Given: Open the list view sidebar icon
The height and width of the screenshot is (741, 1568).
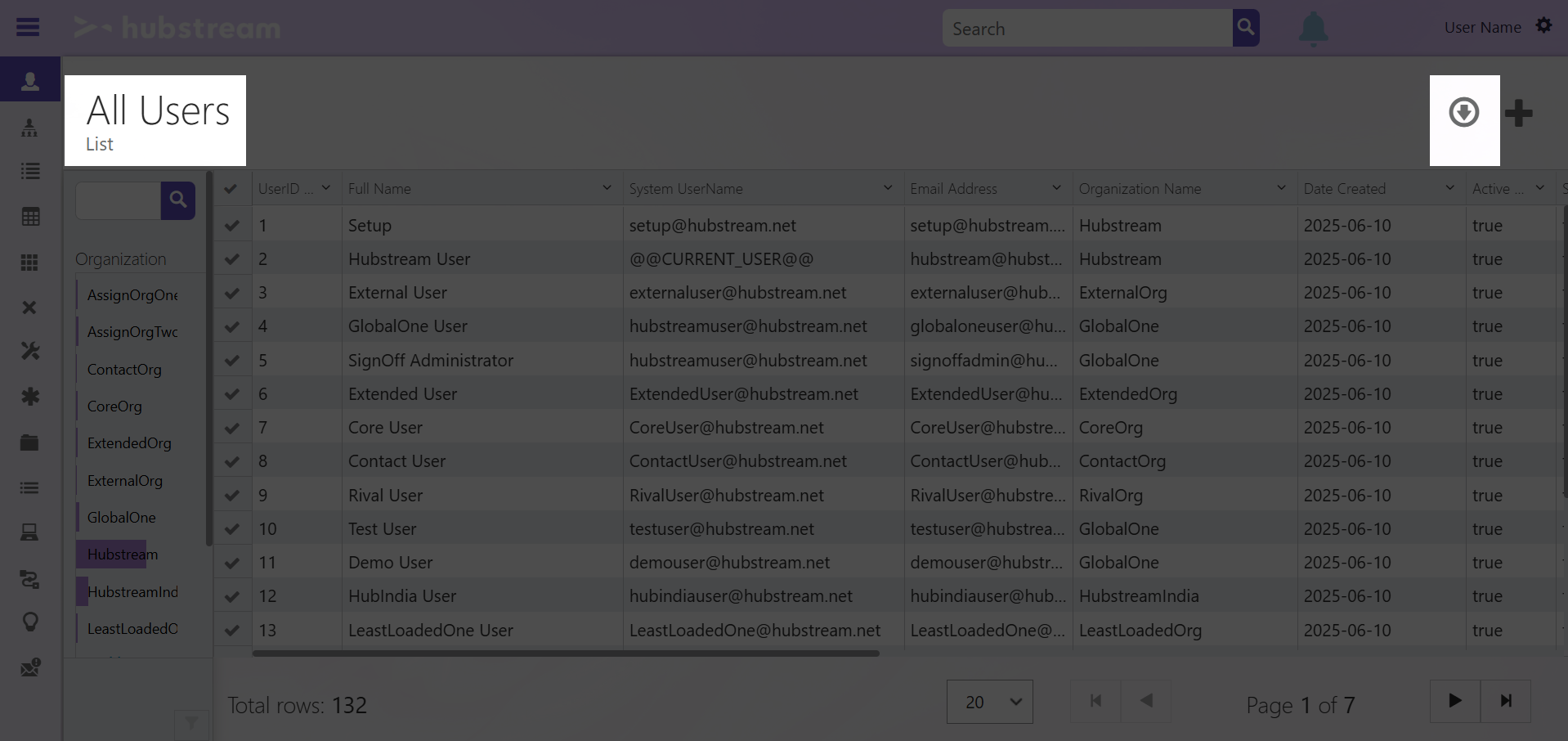Looking at the screenshot, I should pos(29,171).
